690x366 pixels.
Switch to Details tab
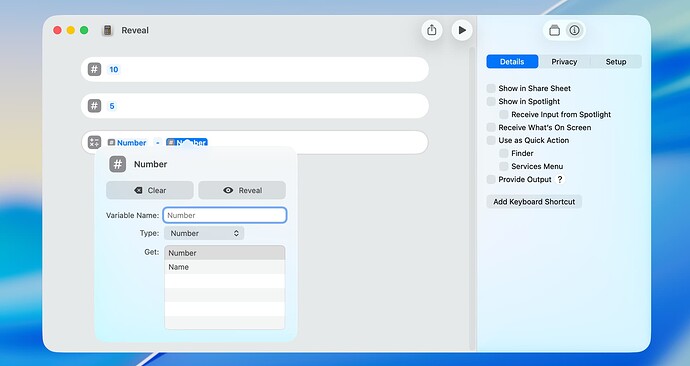(x=512, y=62)
